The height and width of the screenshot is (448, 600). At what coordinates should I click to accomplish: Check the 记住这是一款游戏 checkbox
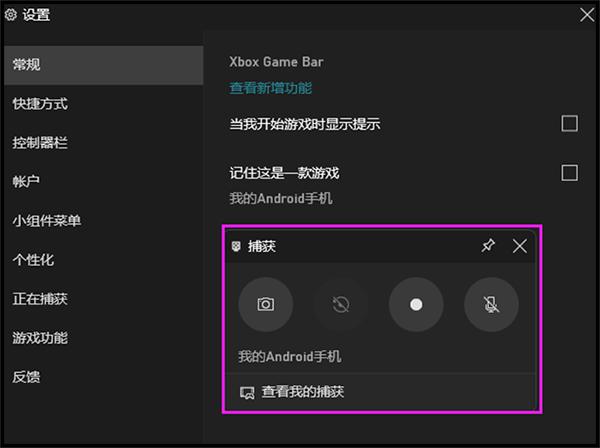pos(569,173)
